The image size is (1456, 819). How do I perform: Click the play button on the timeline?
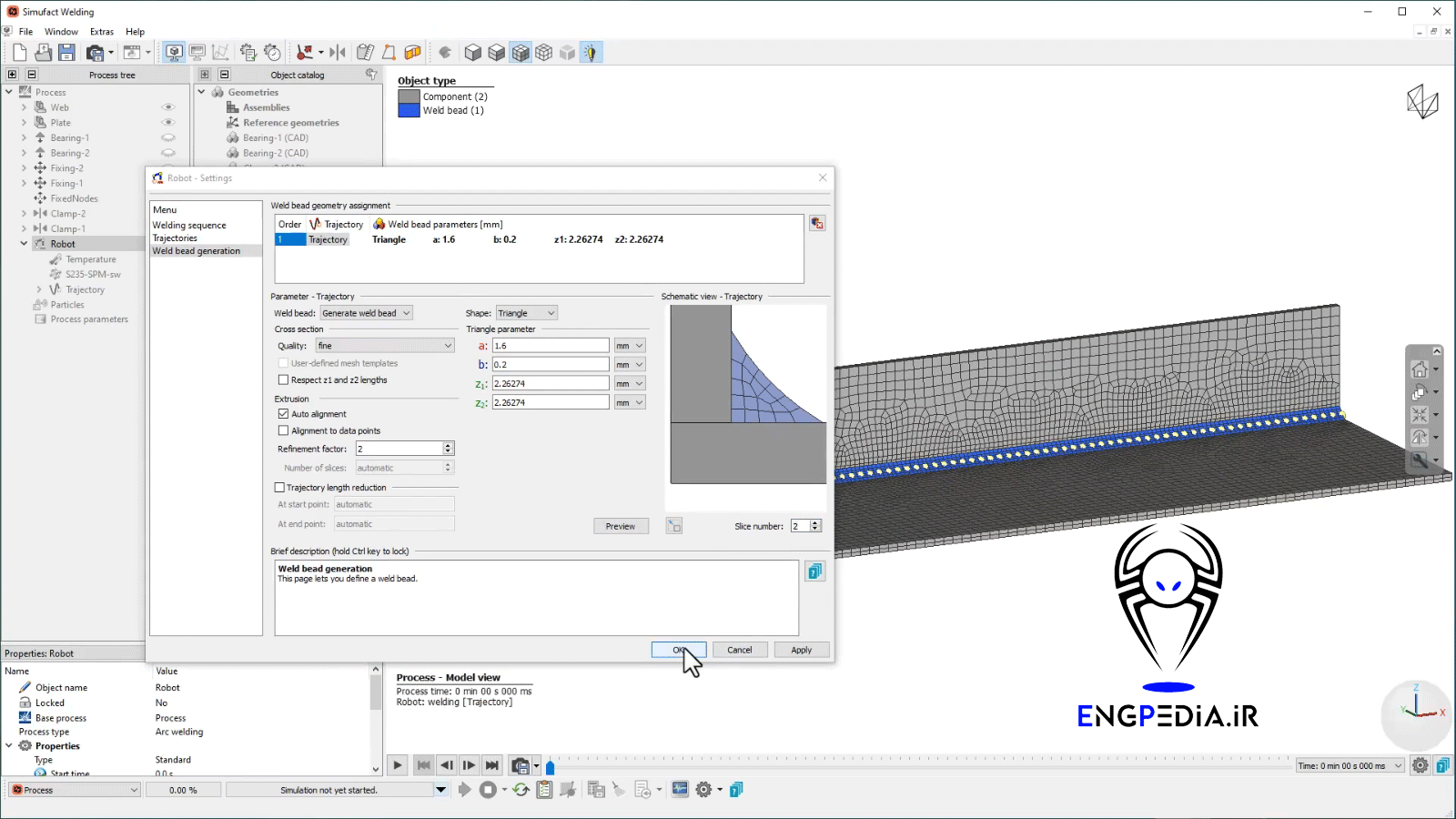pos(398,765)
